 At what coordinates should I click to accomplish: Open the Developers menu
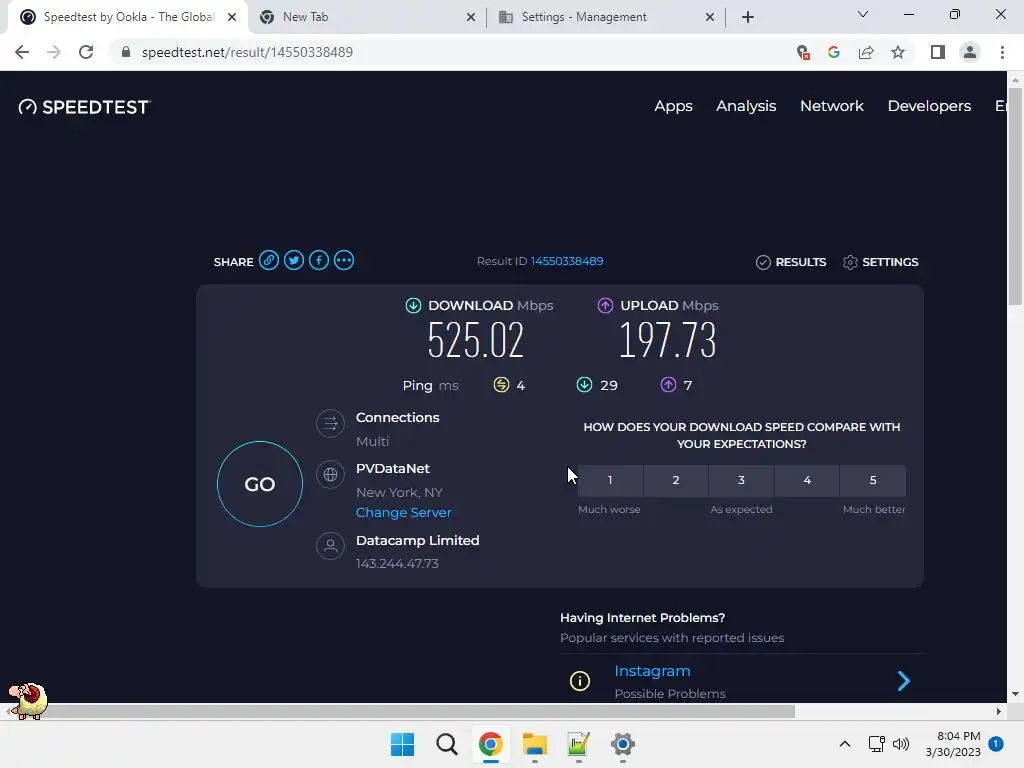pos(929,106)
